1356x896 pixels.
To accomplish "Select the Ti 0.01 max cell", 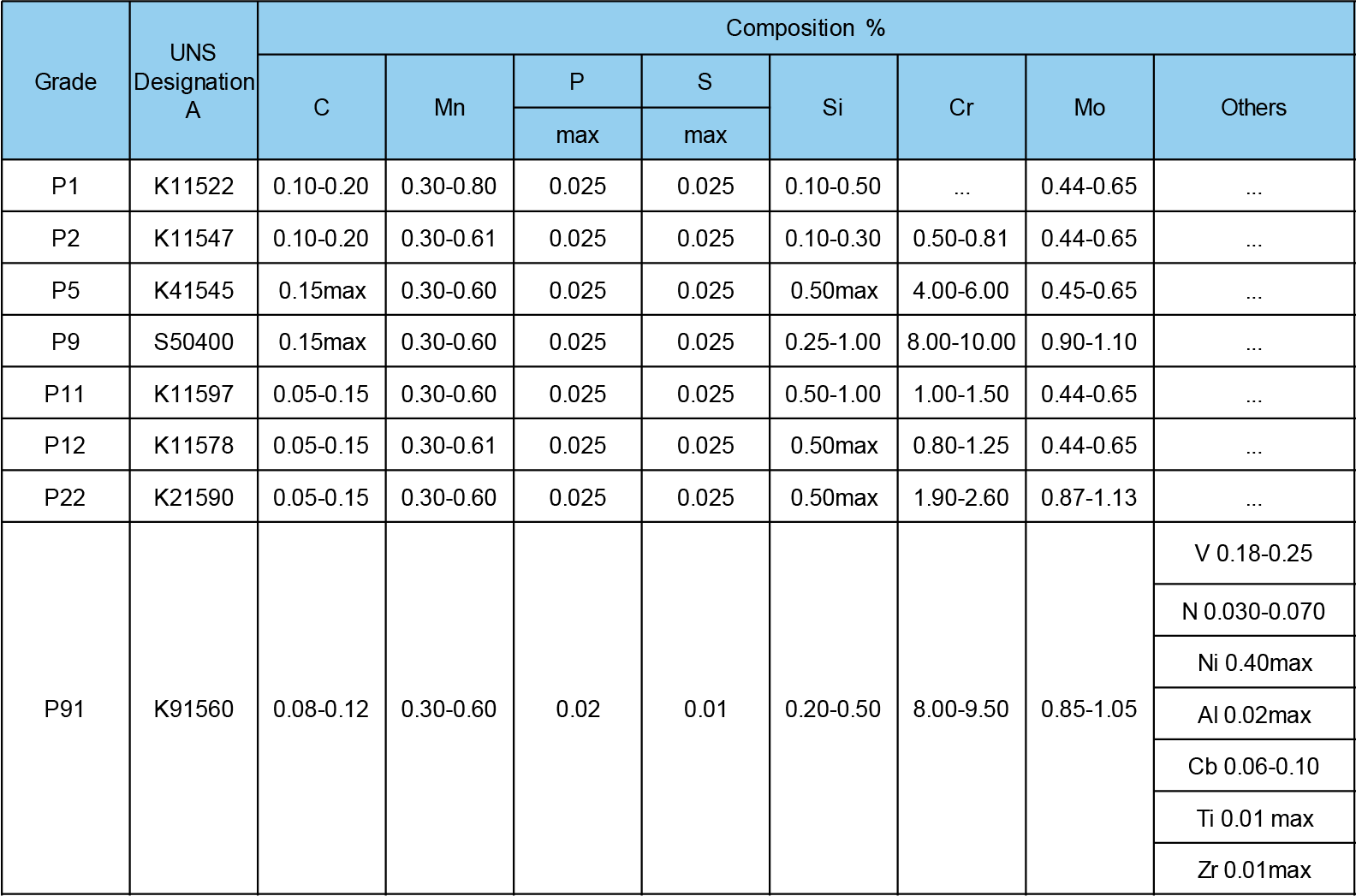I will (1254, 818).
